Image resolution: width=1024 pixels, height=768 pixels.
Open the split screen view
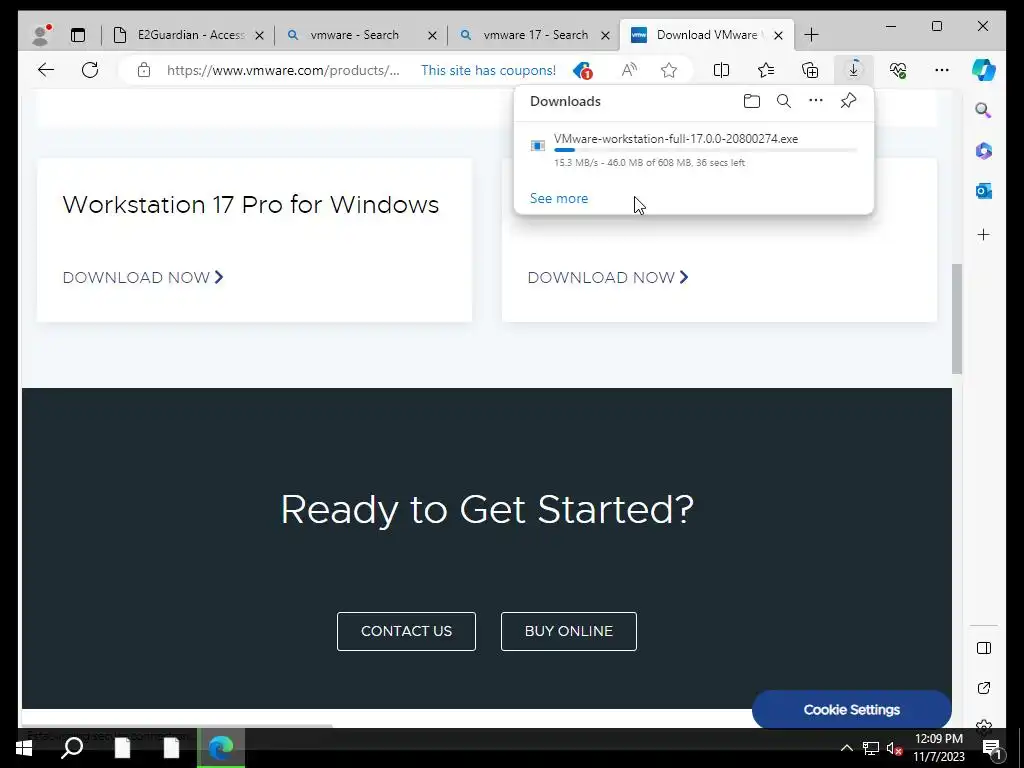coord(721,70)
